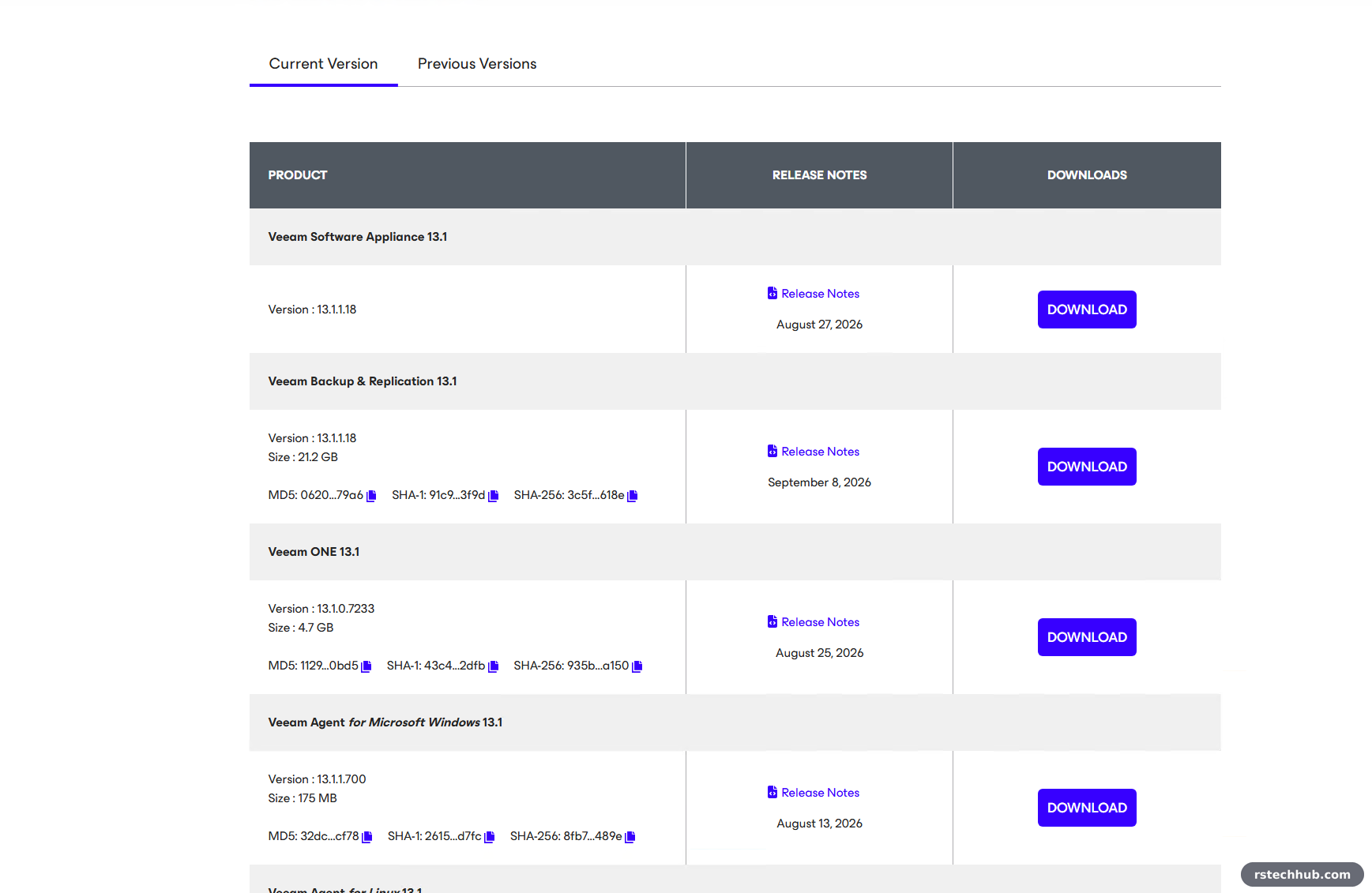Click the Size : 21.2 GB text
1372x893 pixels.
pyautogui.click(x=303, y=457)
